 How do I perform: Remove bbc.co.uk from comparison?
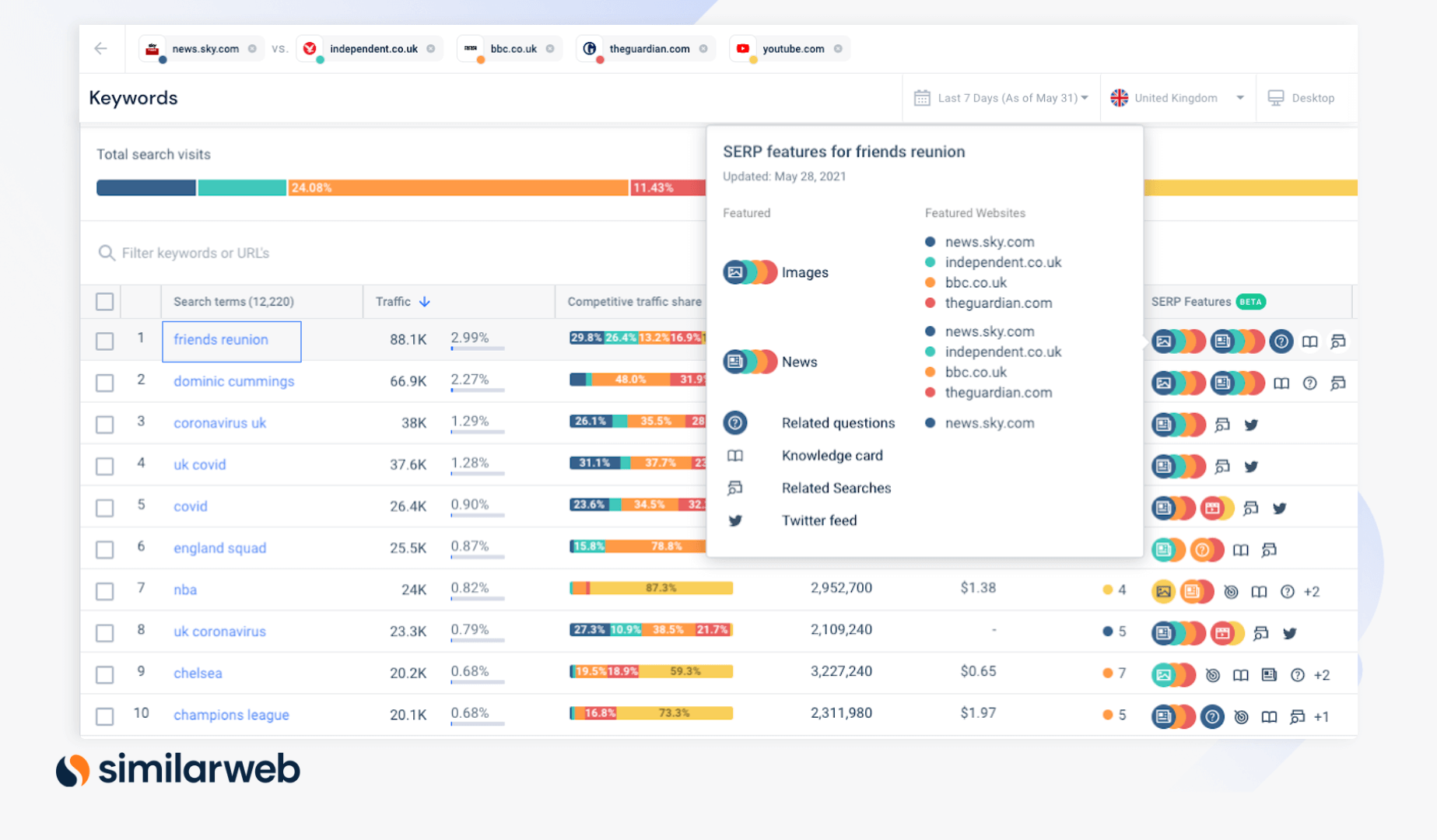(550, 48)
